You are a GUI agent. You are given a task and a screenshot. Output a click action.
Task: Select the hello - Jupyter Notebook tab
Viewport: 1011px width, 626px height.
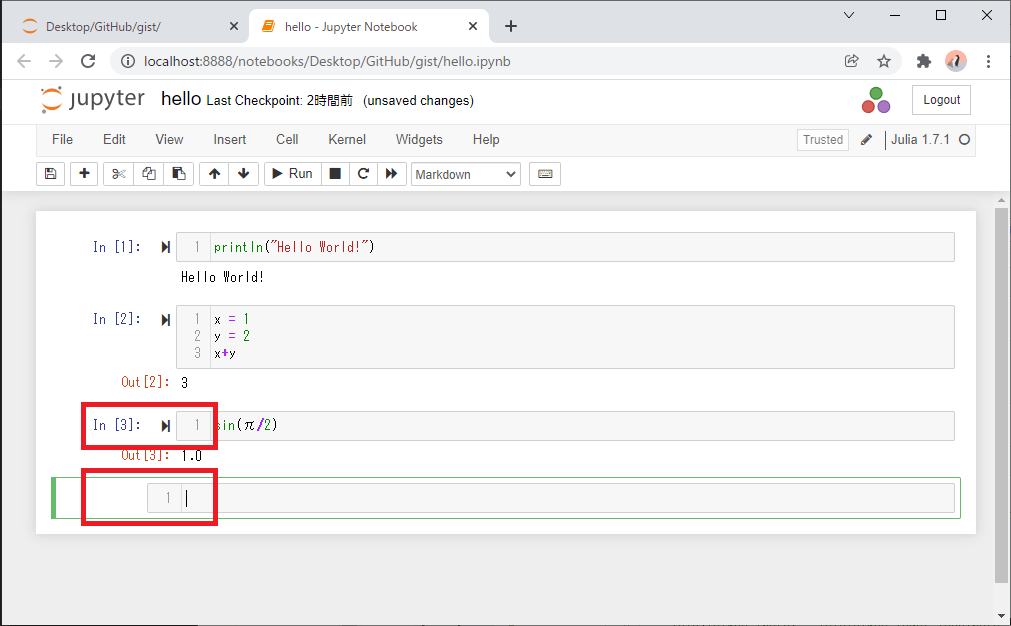click(x=351, y=26)
